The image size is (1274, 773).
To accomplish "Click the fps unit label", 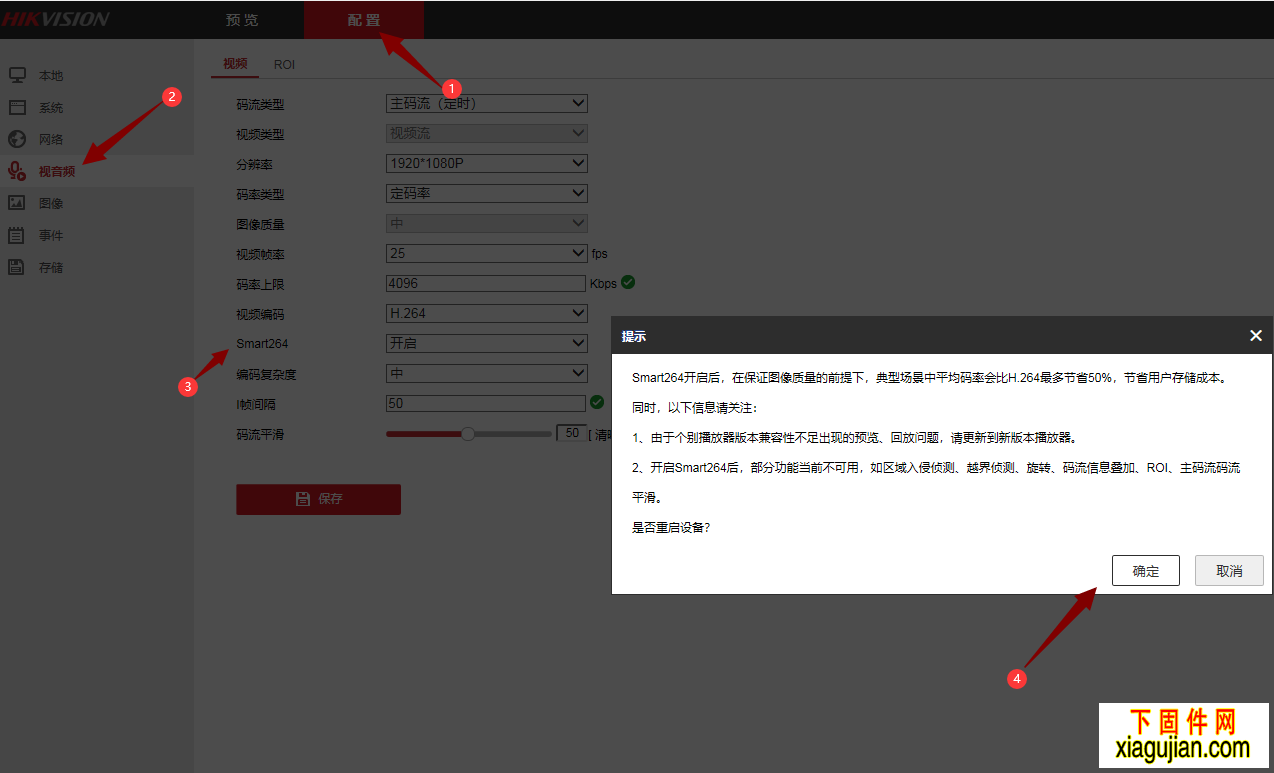I will [x=600, y=254].
